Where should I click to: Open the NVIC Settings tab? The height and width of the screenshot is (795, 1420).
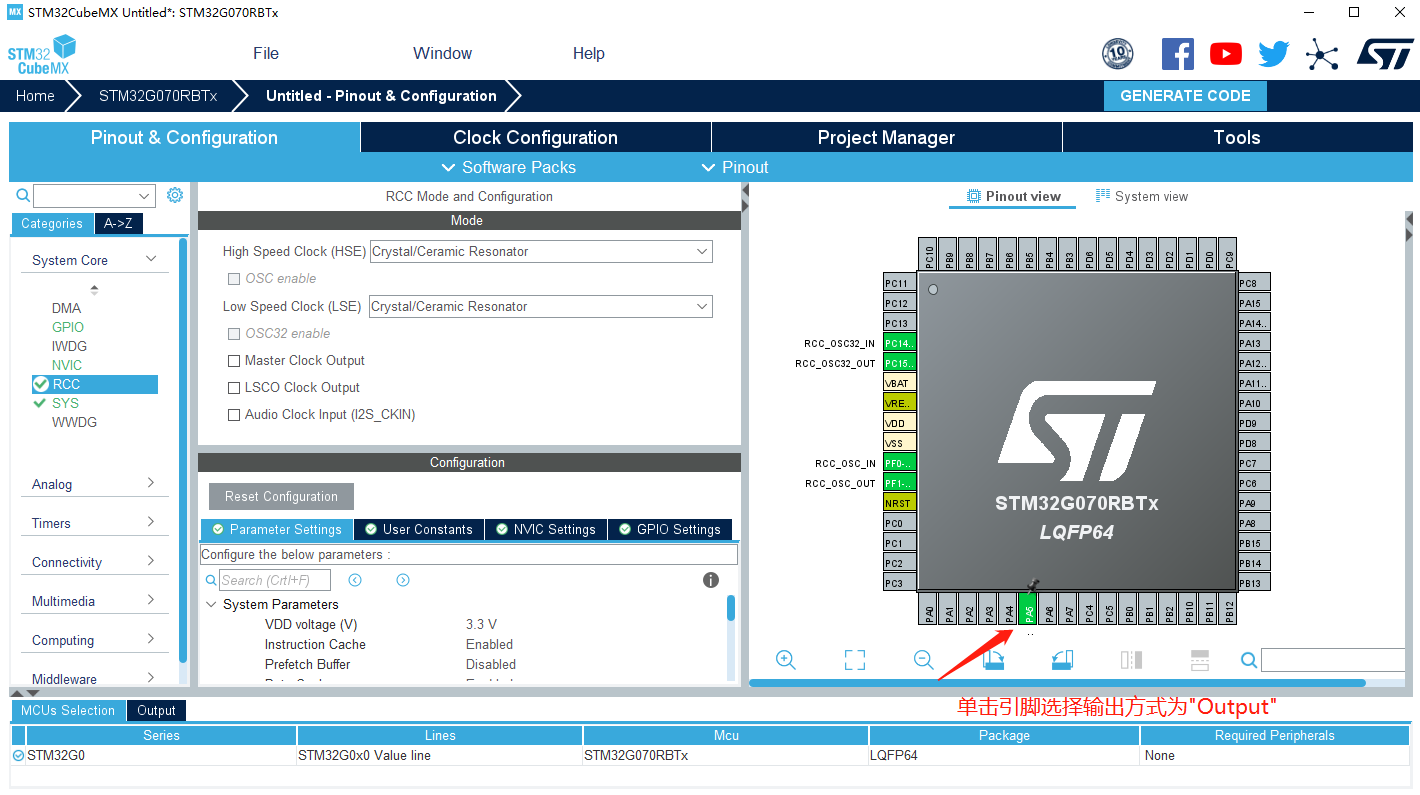coord(546,530)
